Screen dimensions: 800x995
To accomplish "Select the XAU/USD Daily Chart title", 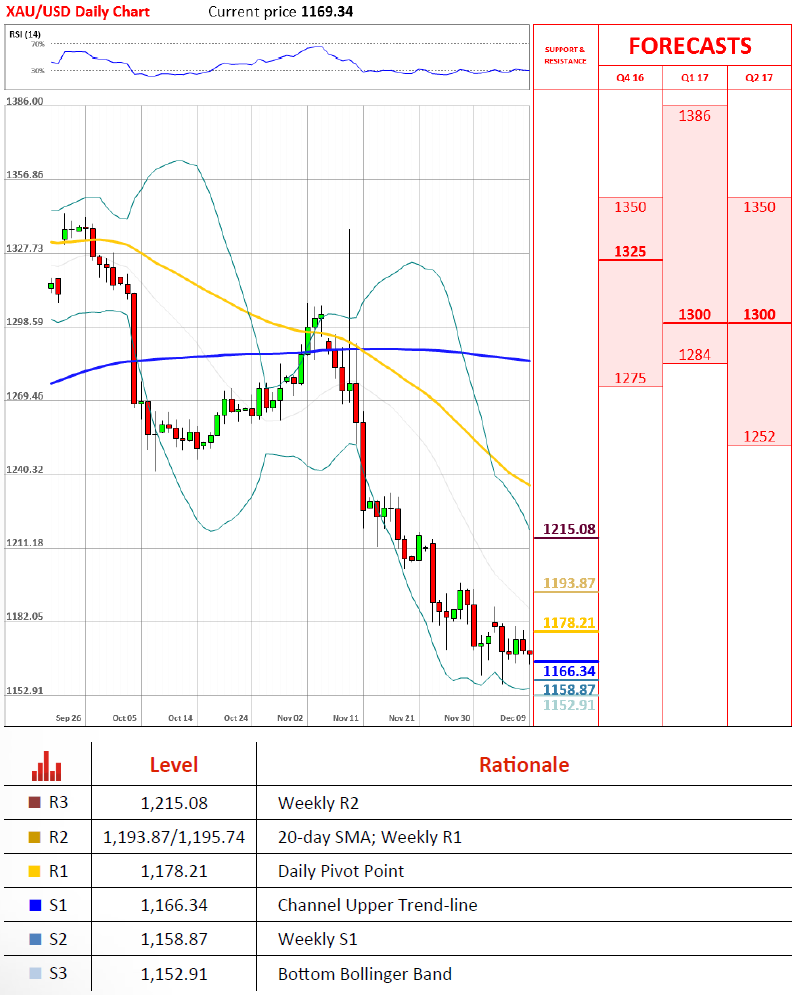I will tap(78, 11).
